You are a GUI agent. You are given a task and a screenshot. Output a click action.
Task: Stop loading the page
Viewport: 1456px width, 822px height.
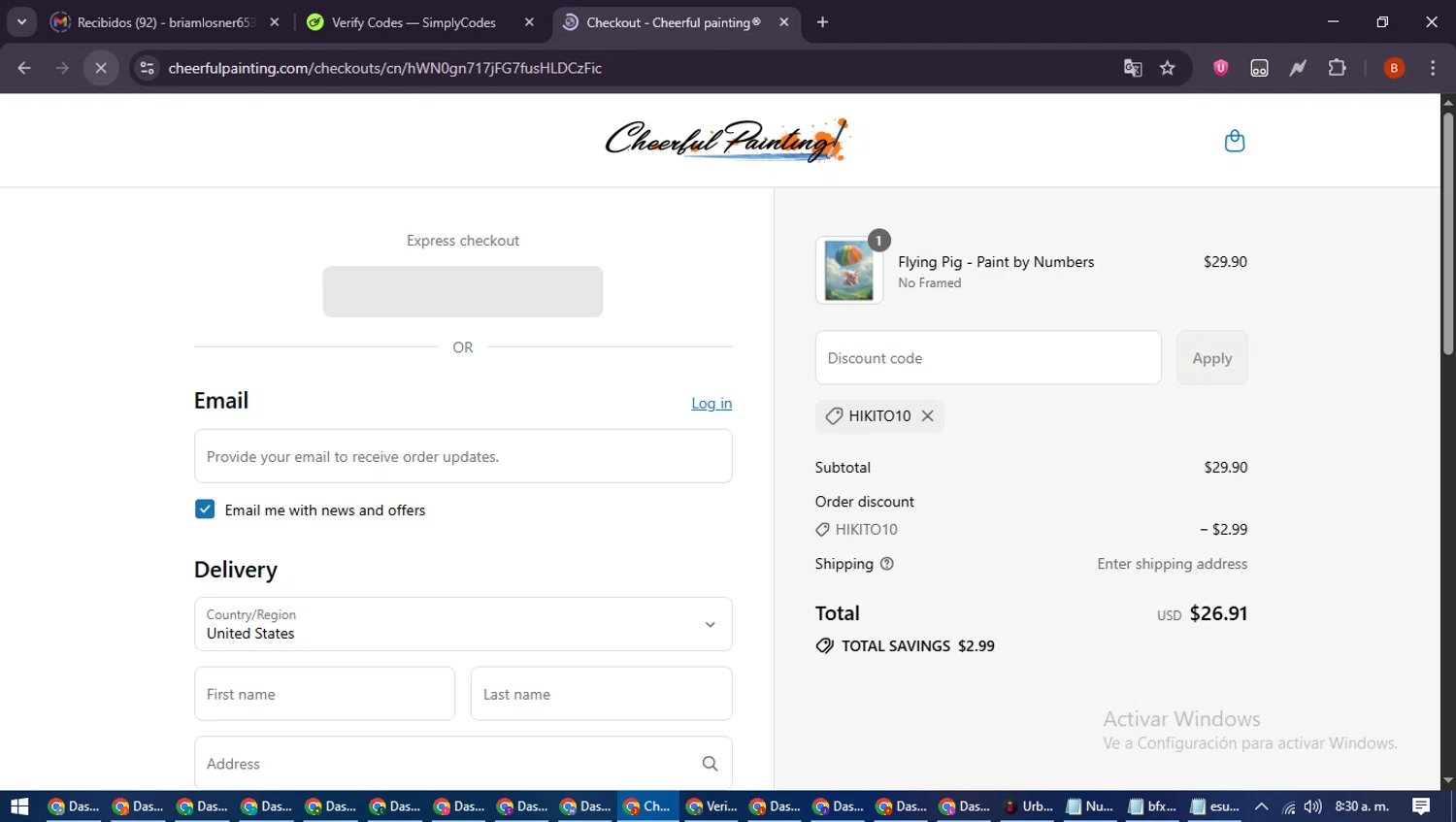pos(101,68)
